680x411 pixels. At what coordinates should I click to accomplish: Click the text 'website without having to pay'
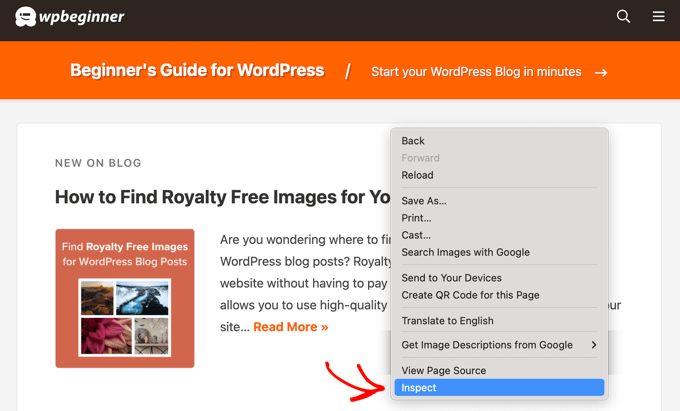[304, 284]
